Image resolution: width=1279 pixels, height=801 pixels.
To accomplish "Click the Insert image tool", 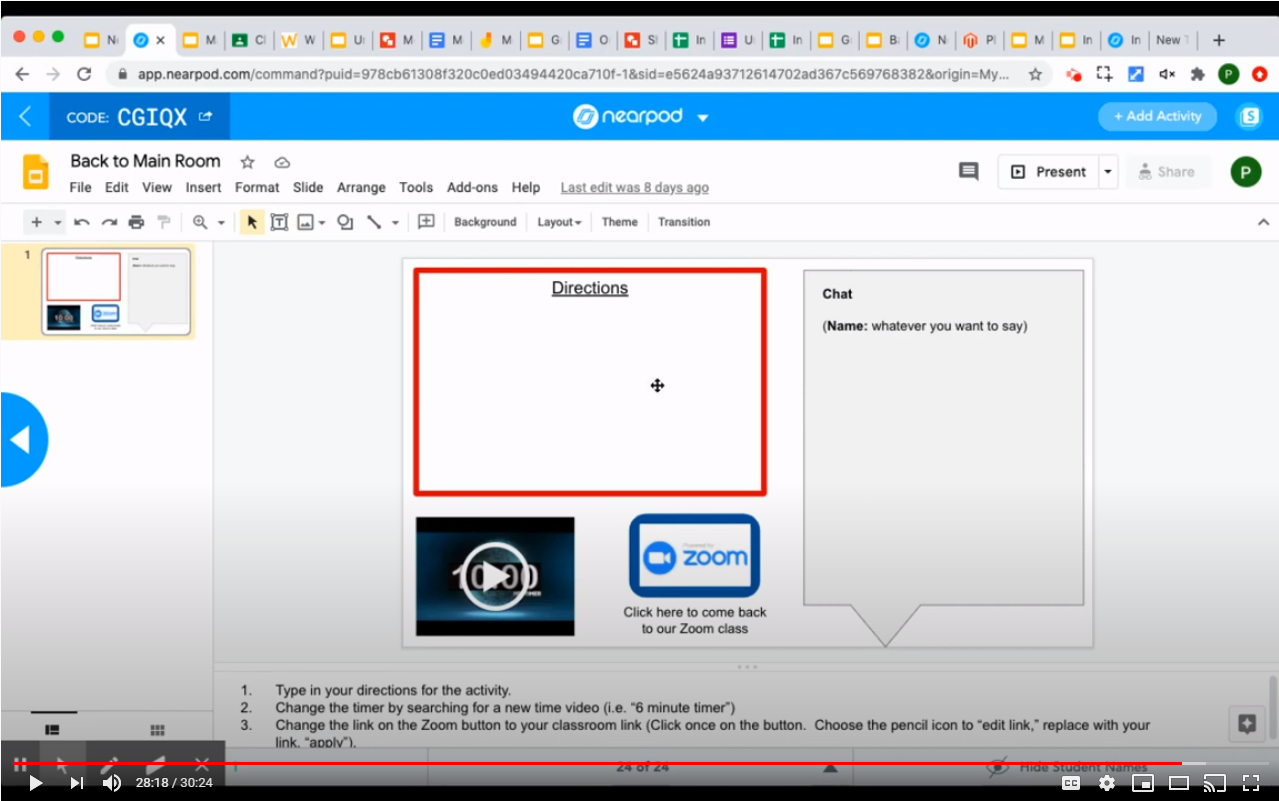I will point(305,222).
